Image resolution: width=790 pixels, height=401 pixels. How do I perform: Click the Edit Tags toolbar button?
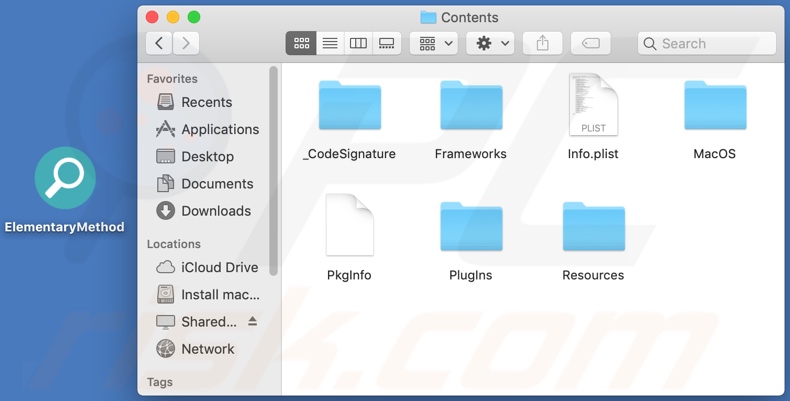coord(591,43)
